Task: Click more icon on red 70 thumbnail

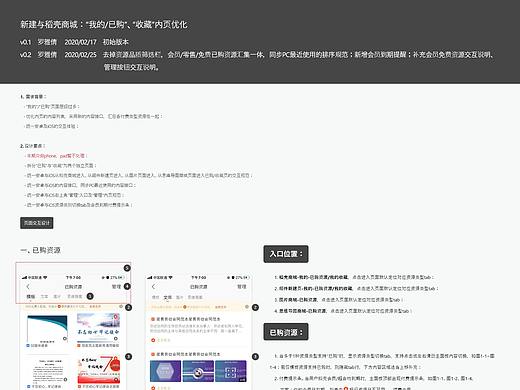Action: (x=116, y=379)
